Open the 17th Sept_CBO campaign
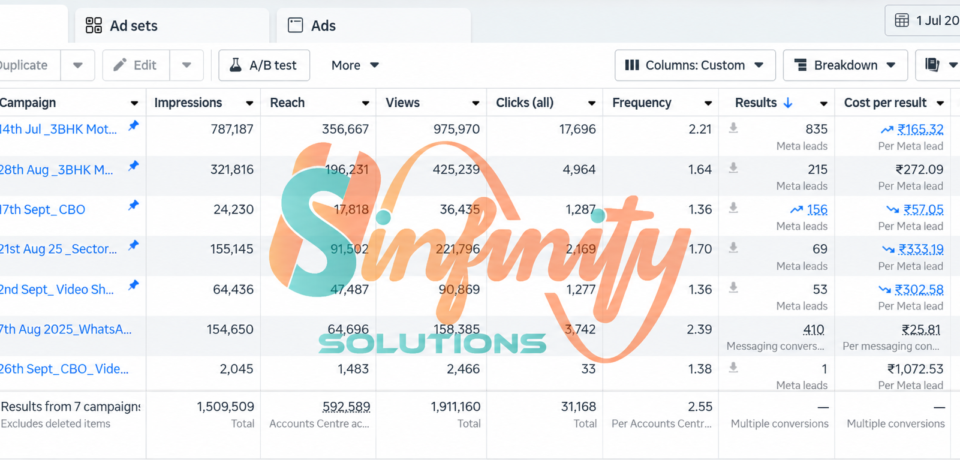Viewport: 960px width, 460px height. coord(43,209)
